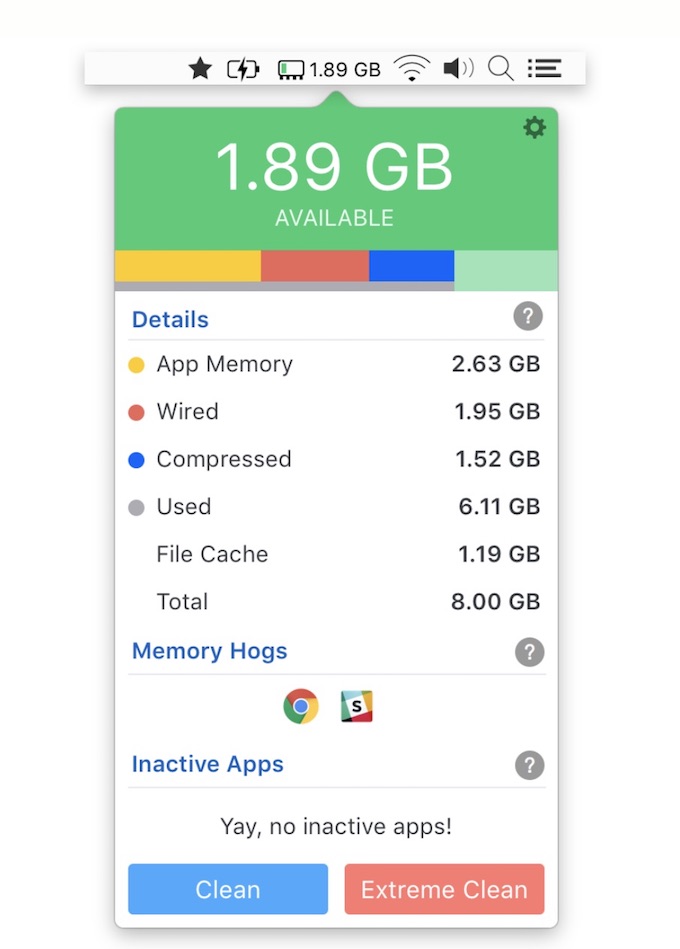Viewport: 680px width, 949px height.
Task: Click the Slack memory hog icon
Action: 356,707
